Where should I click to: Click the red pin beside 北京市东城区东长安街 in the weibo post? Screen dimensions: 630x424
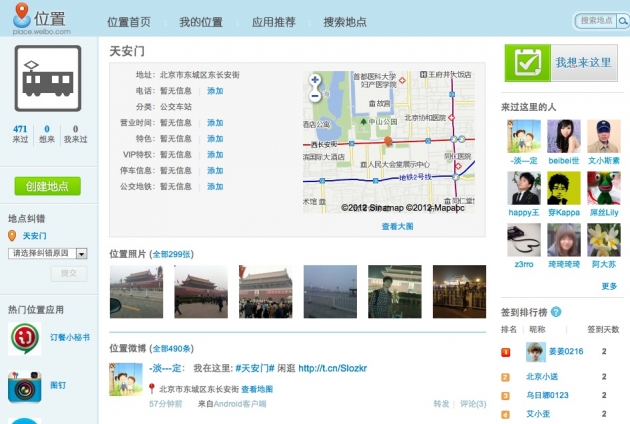click(x=152, y=389)
